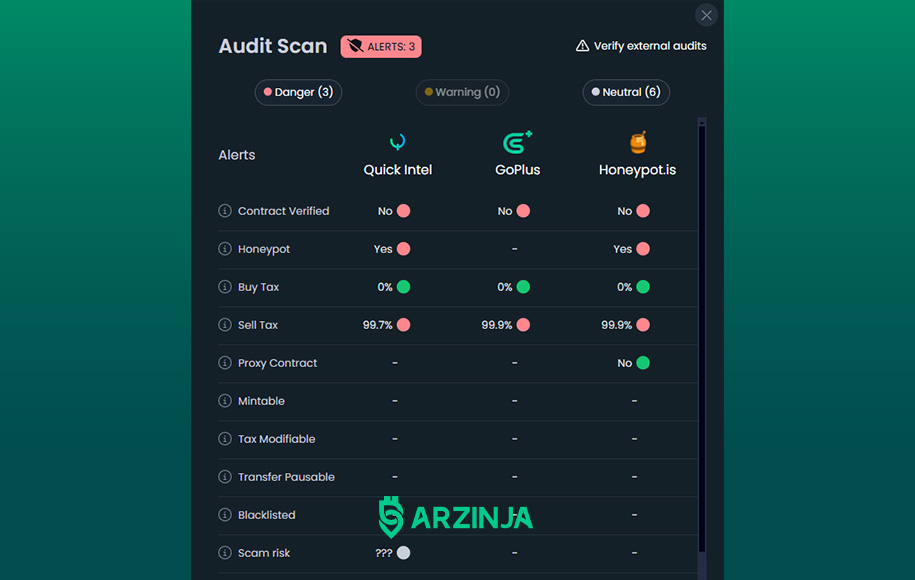Click info icon beside Proxy Contract

(x=225, y=362)
